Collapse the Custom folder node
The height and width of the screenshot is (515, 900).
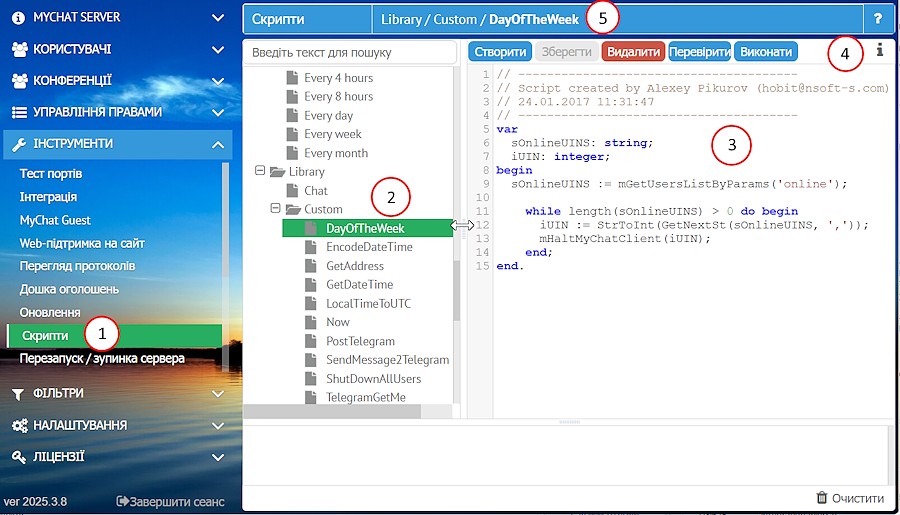pyautogui.click(x=276, y=209)
